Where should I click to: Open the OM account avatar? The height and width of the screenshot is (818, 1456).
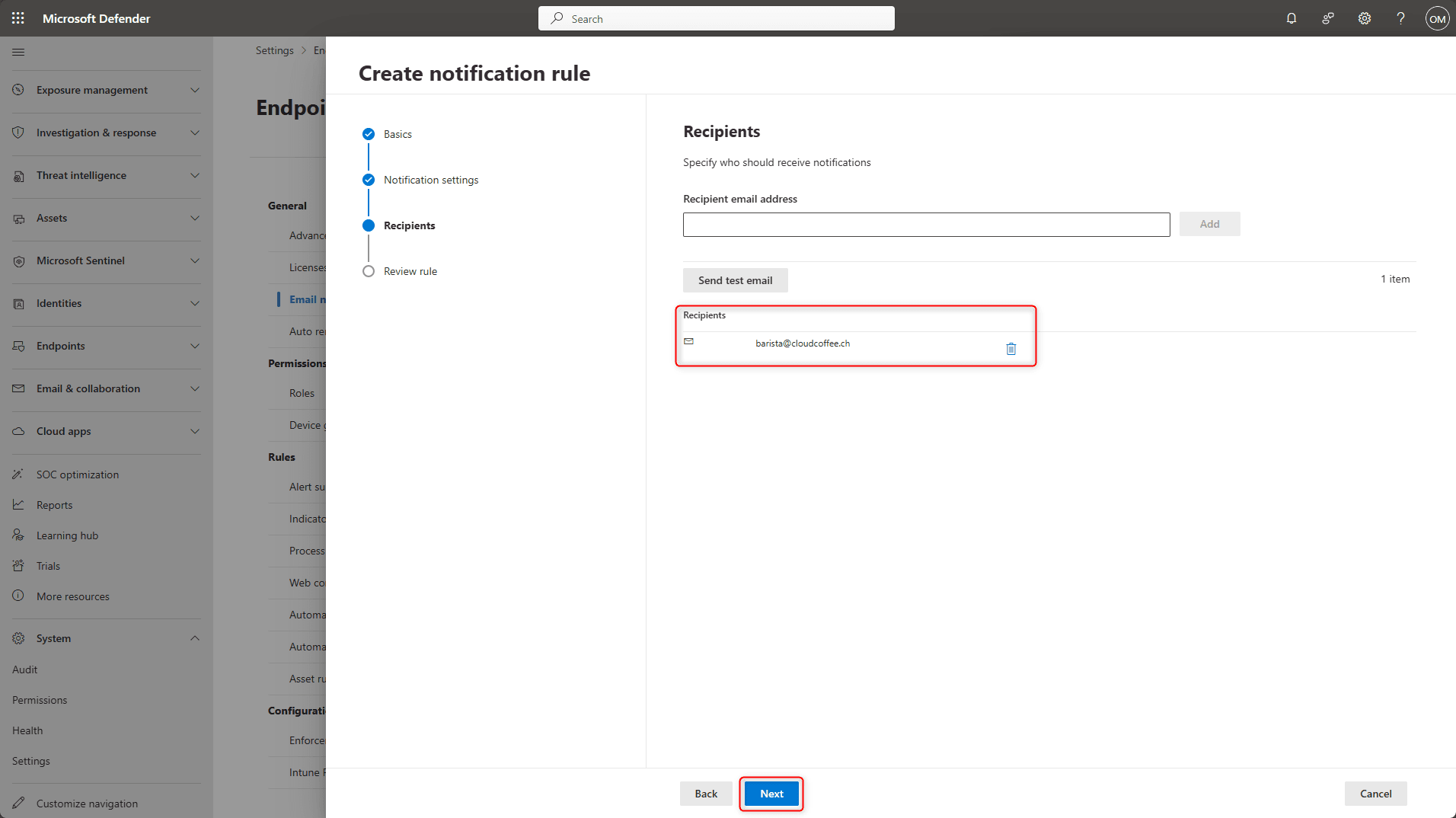click(1437, 18)
